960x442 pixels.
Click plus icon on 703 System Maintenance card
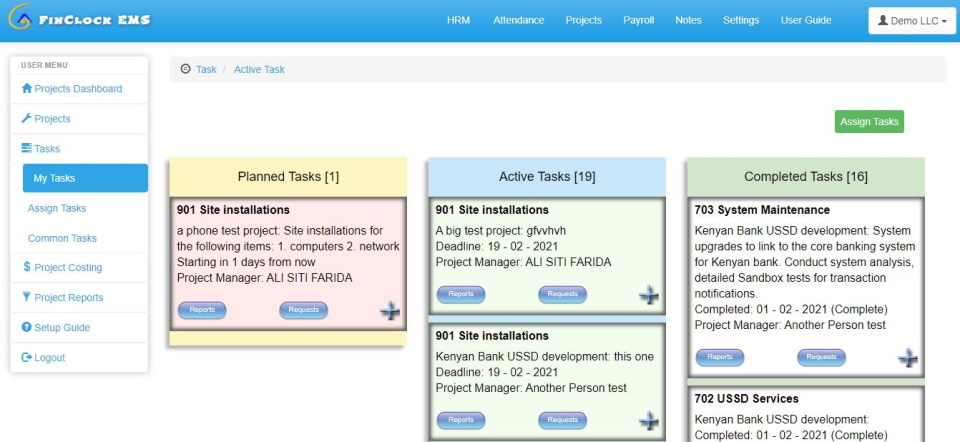pyautogui.click(x=907, y=358)
